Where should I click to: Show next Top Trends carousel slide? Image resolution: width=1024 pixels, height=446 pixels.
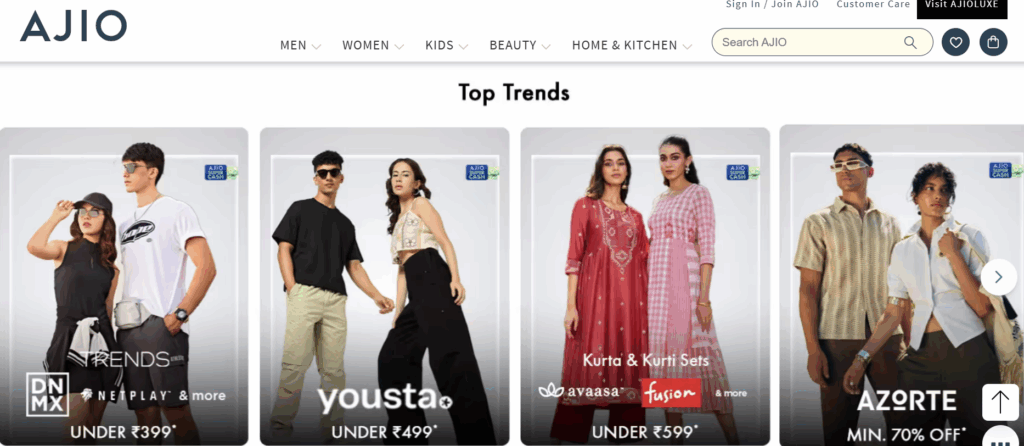click(999, 277)
